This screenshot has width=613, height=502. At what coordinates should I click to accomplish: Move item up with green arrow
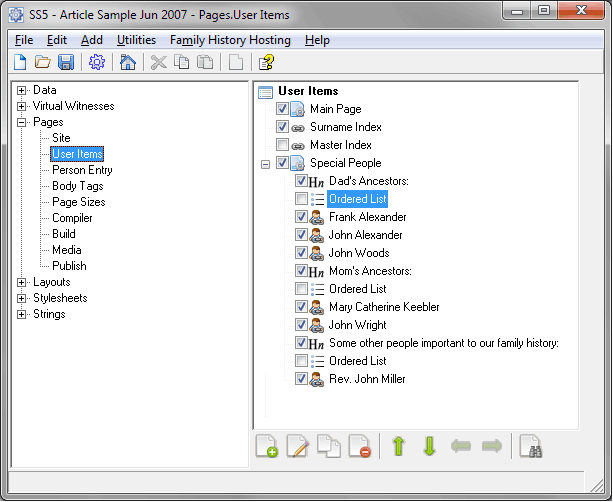pyautogui.click(x=398, y=446)
